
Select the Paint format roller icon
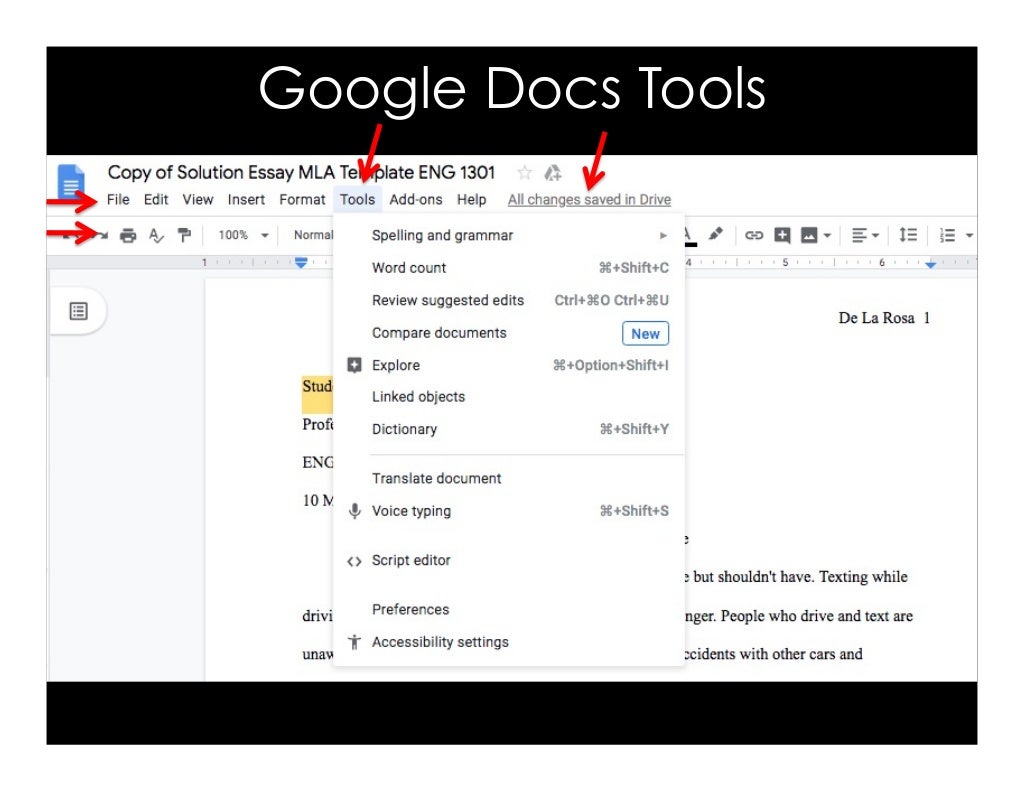tap(185, 235)
